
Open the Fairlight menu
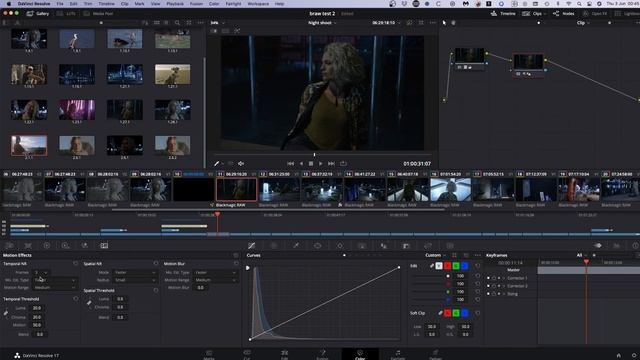click(233, 4)
